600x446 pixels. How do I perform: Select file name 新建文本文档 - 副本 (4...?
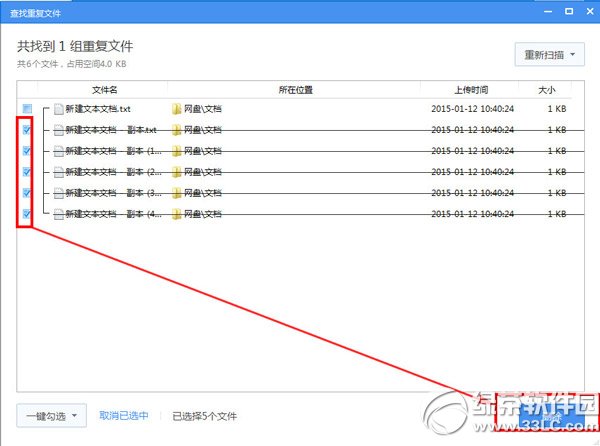[x=113, y=214]
